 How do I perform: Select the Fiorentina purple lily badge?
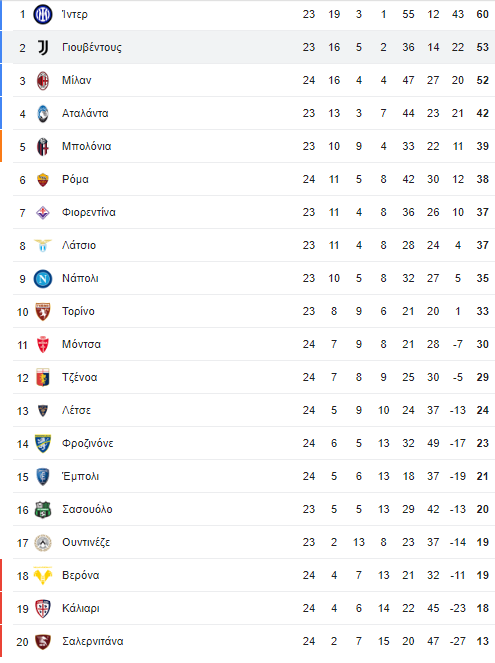click(x=43, y=212)
